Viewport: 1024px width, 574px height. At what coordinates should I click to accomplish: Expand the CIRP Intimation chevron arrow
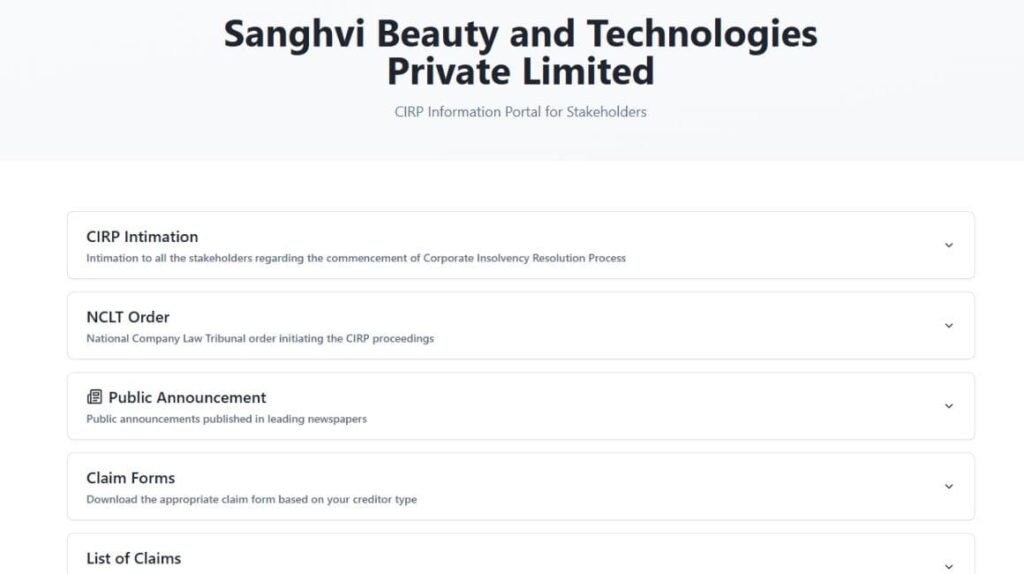pyautogui.click(x=949, y=245)
